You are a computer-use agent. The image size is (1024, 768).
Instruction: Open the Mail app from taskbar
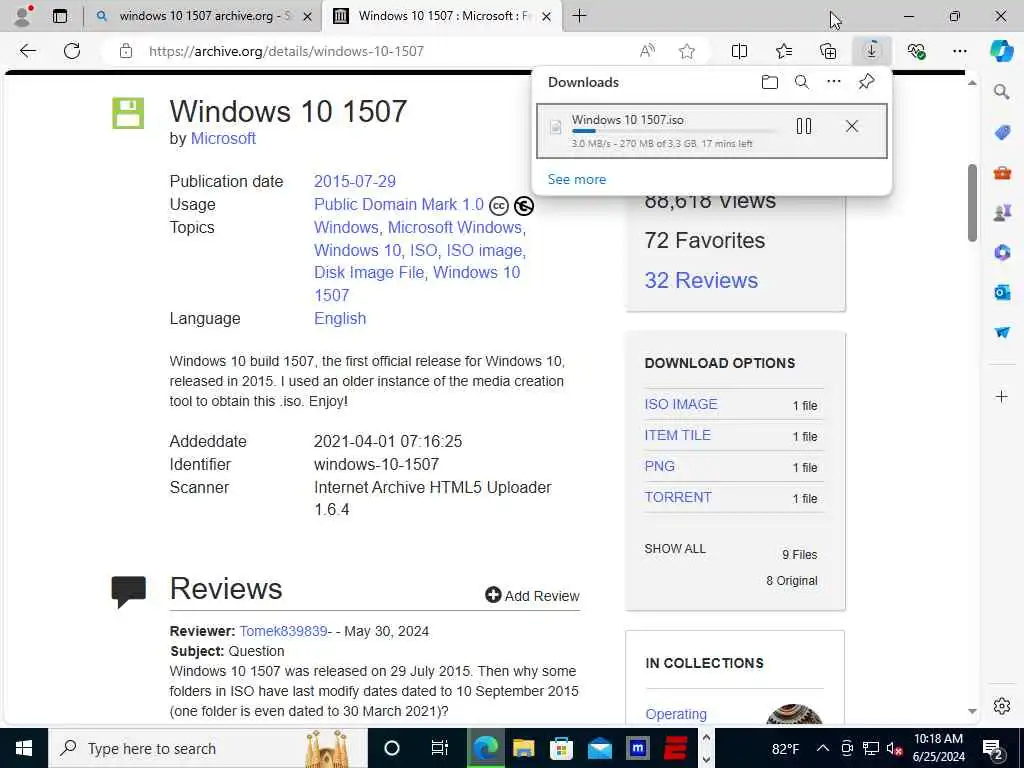(600, 748)
